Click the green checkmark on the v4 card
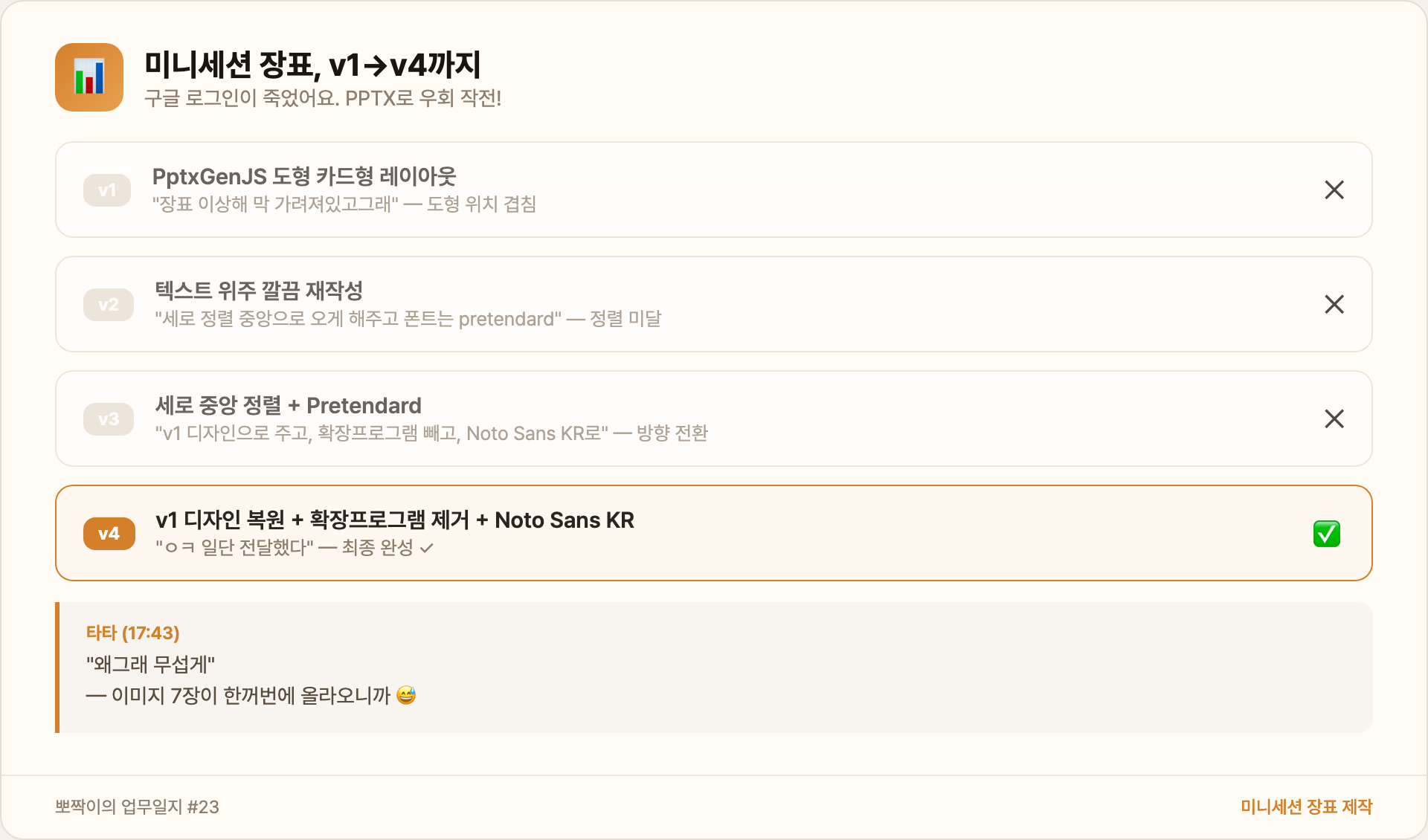Image resolution: width=1428 pixels, height=840 pixels. click(x=1327, y=534)
